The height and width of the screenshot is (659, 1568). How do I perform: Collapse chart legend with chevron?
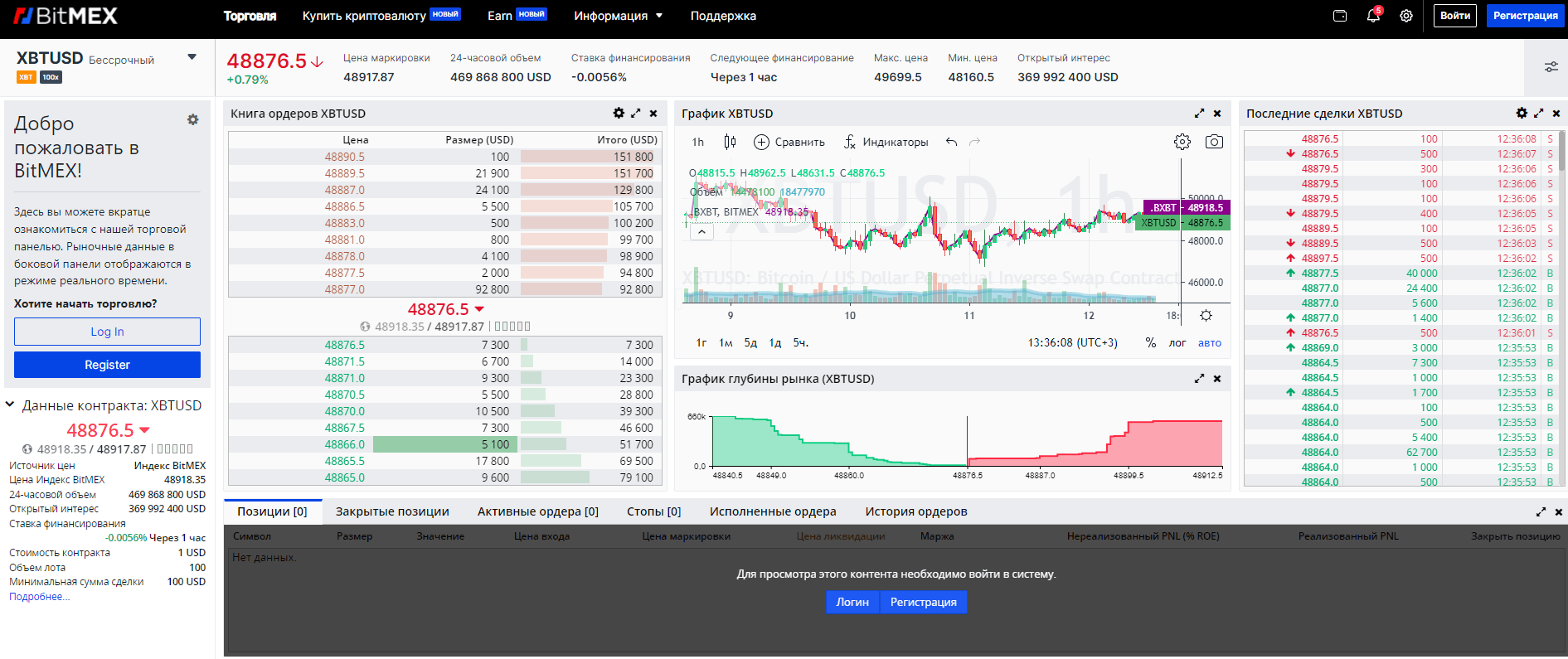(701, 232)
